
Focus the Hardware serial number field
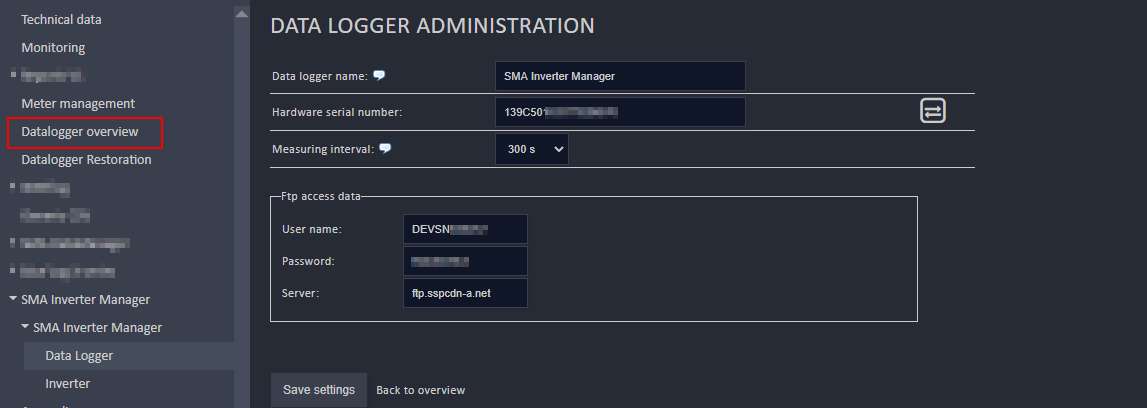[620, 112]
